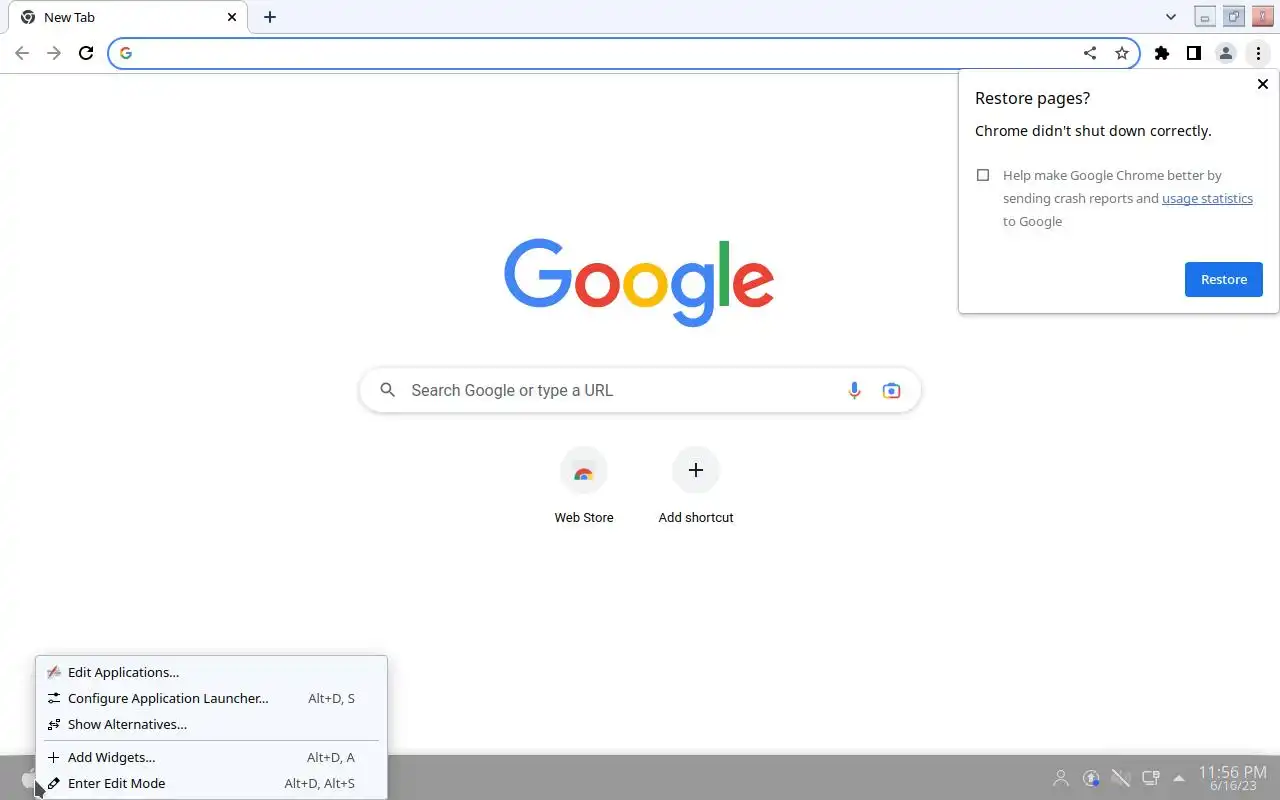Click the Add shortcut tile
The height and width of the screenshot is (800, 1280).
(x=696, y=486)
